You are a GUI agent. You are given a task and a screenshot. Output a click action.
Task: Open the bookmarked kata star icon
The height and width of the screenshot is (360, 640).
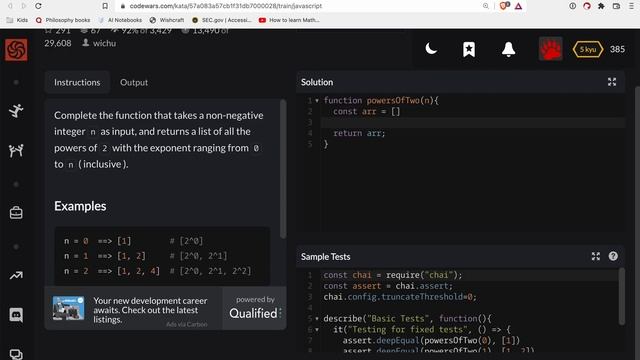(469, 49)
